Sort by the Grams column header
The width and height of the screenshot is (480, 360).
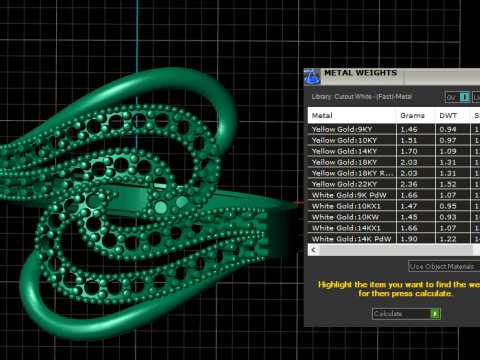[x=416, y=115]
